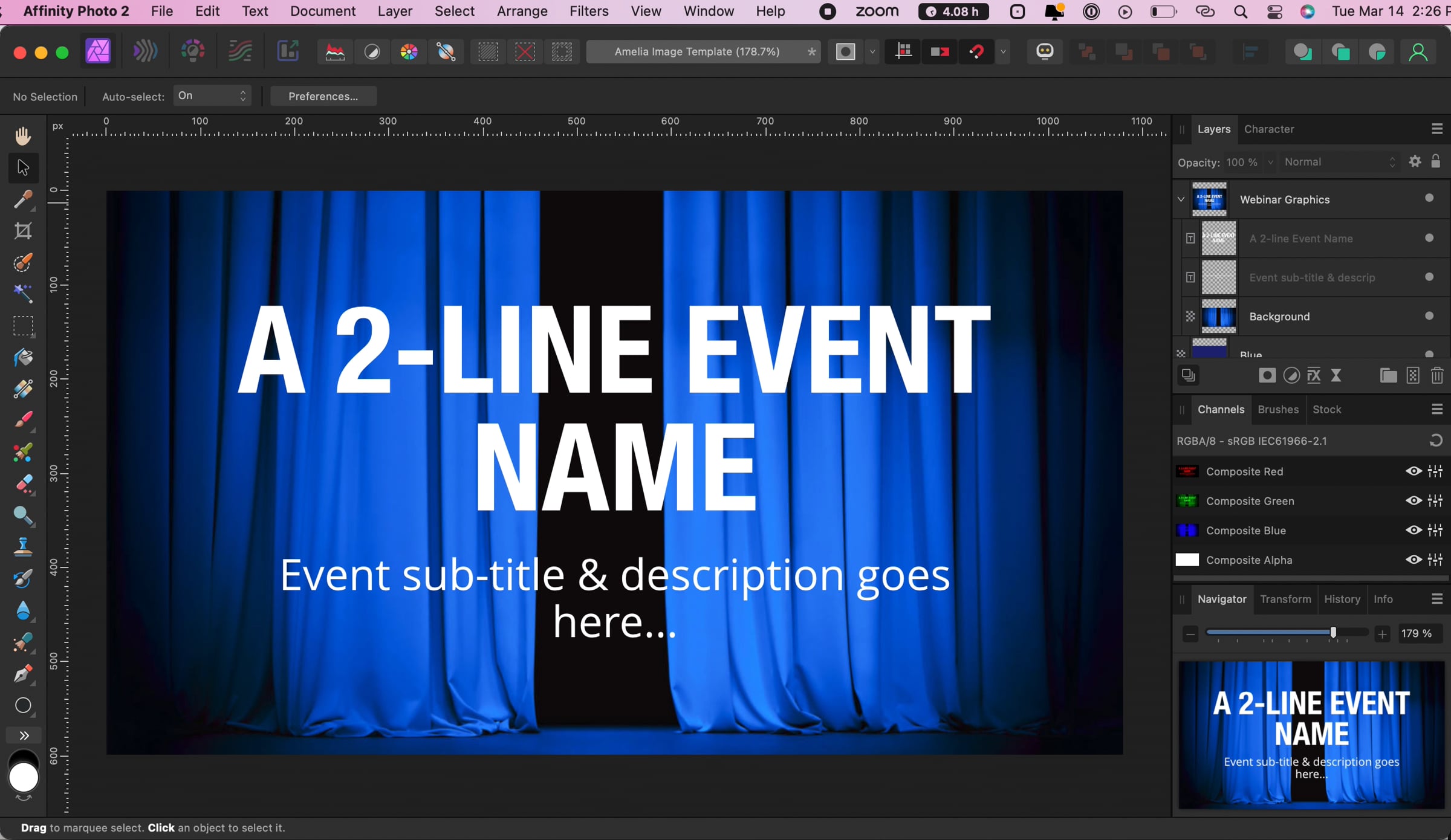
Task: Click the Navigator zoom slider handle
Action: [1333, 633]
